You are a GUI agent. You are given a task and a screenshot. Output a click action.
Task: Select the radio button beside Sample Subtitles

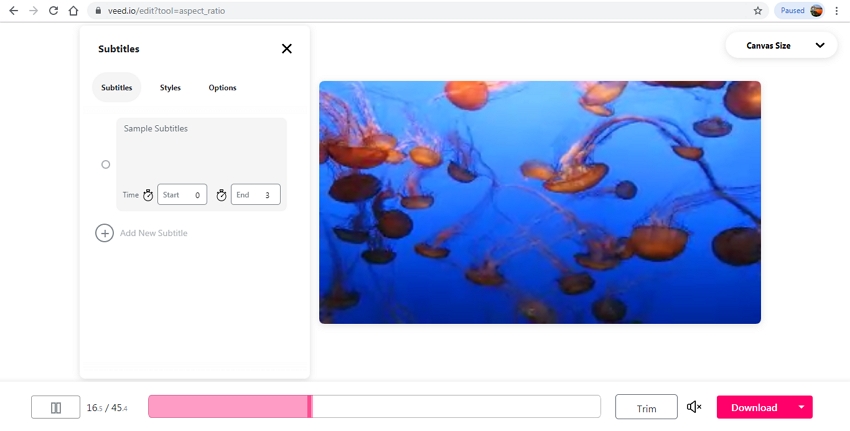click(x=106, y=164)
